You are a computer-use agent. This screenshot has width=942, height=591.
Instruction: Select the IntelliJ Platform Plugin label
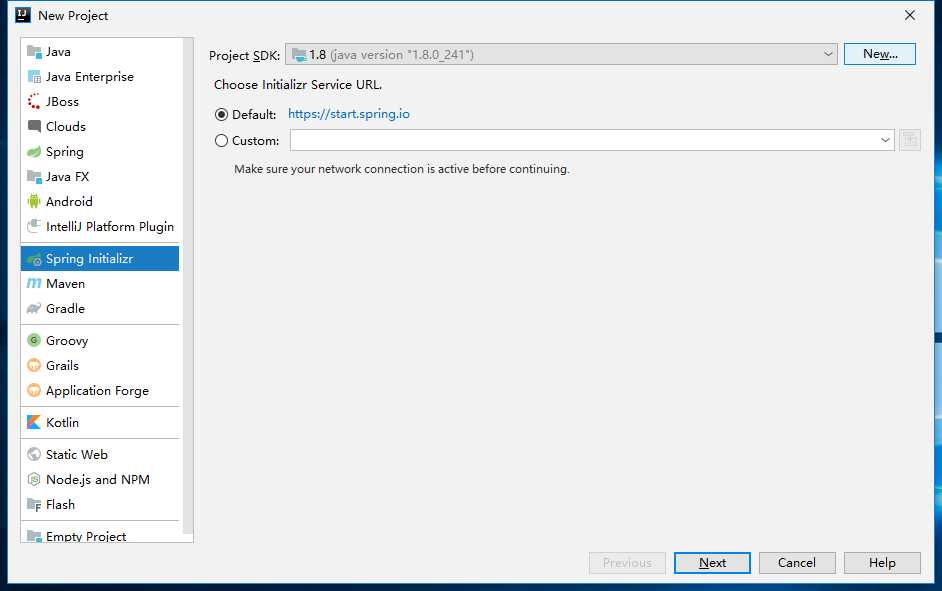click(x=110, y=226)
